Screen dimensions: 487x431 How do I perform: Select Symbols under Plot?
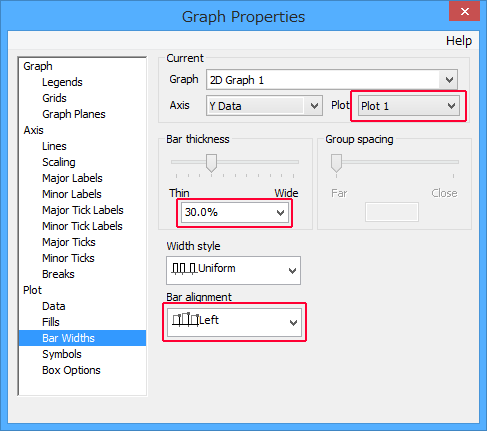point(62,354)
